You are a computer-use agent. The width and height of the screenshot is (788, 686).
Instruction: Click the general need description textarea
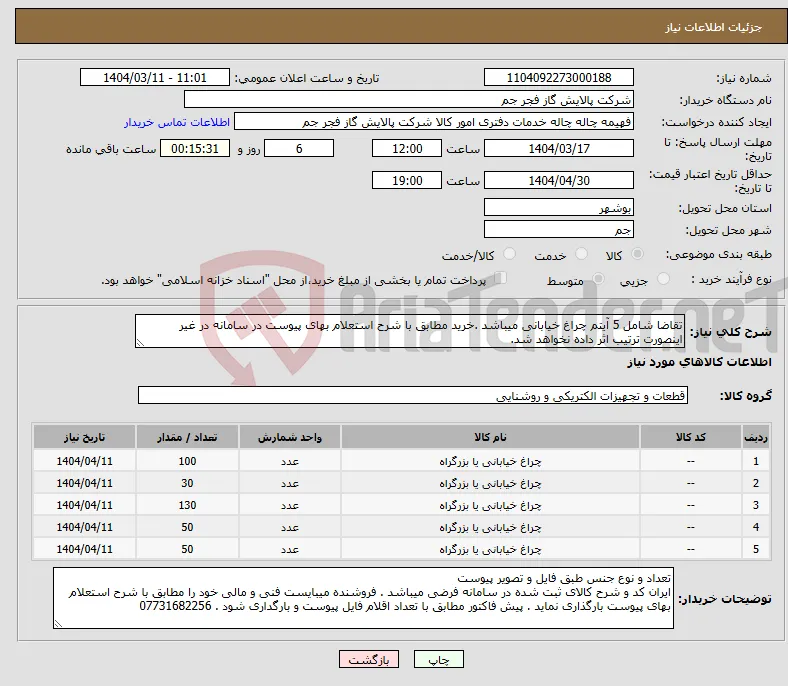410,331
